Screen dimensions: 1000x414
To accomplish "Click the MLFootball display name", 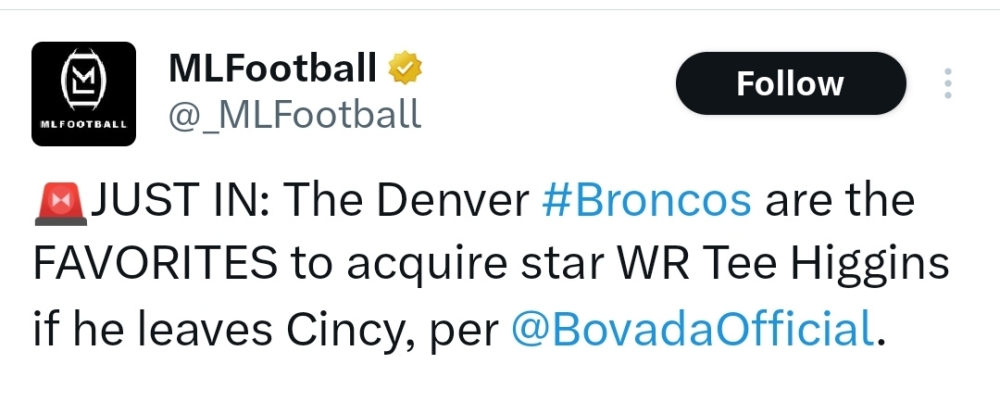I will click(272, 68).
